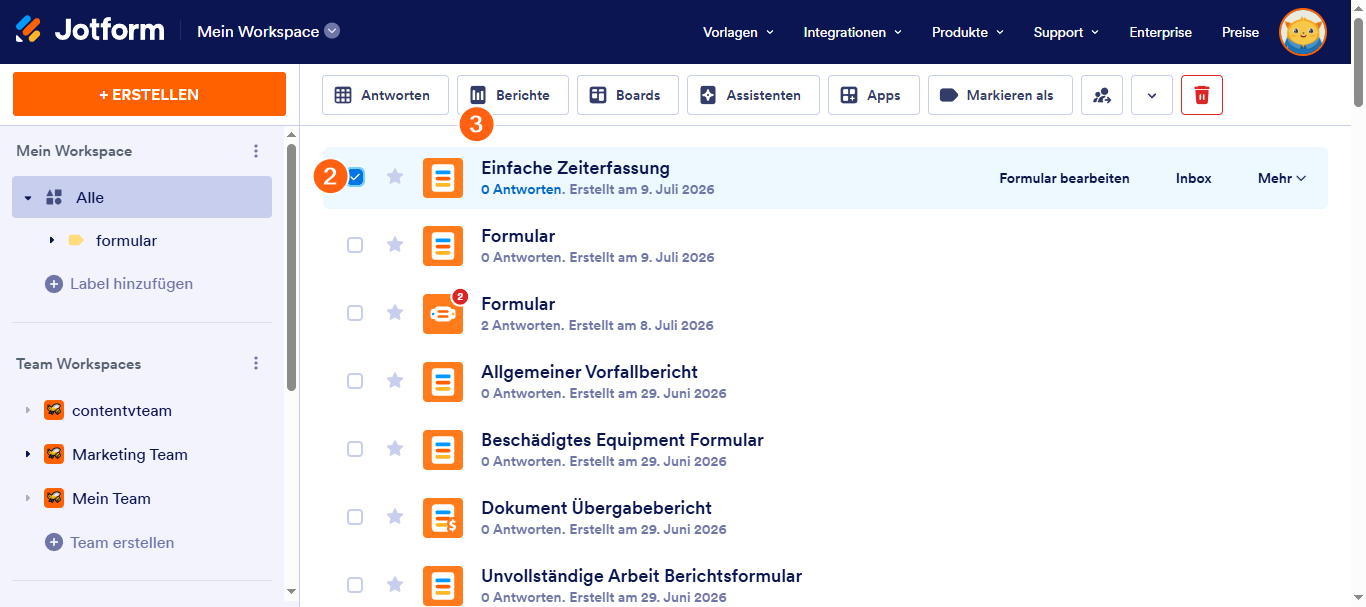Star the Formular with 0 Antworten
1366x607 pixels.
pos(395,245)
